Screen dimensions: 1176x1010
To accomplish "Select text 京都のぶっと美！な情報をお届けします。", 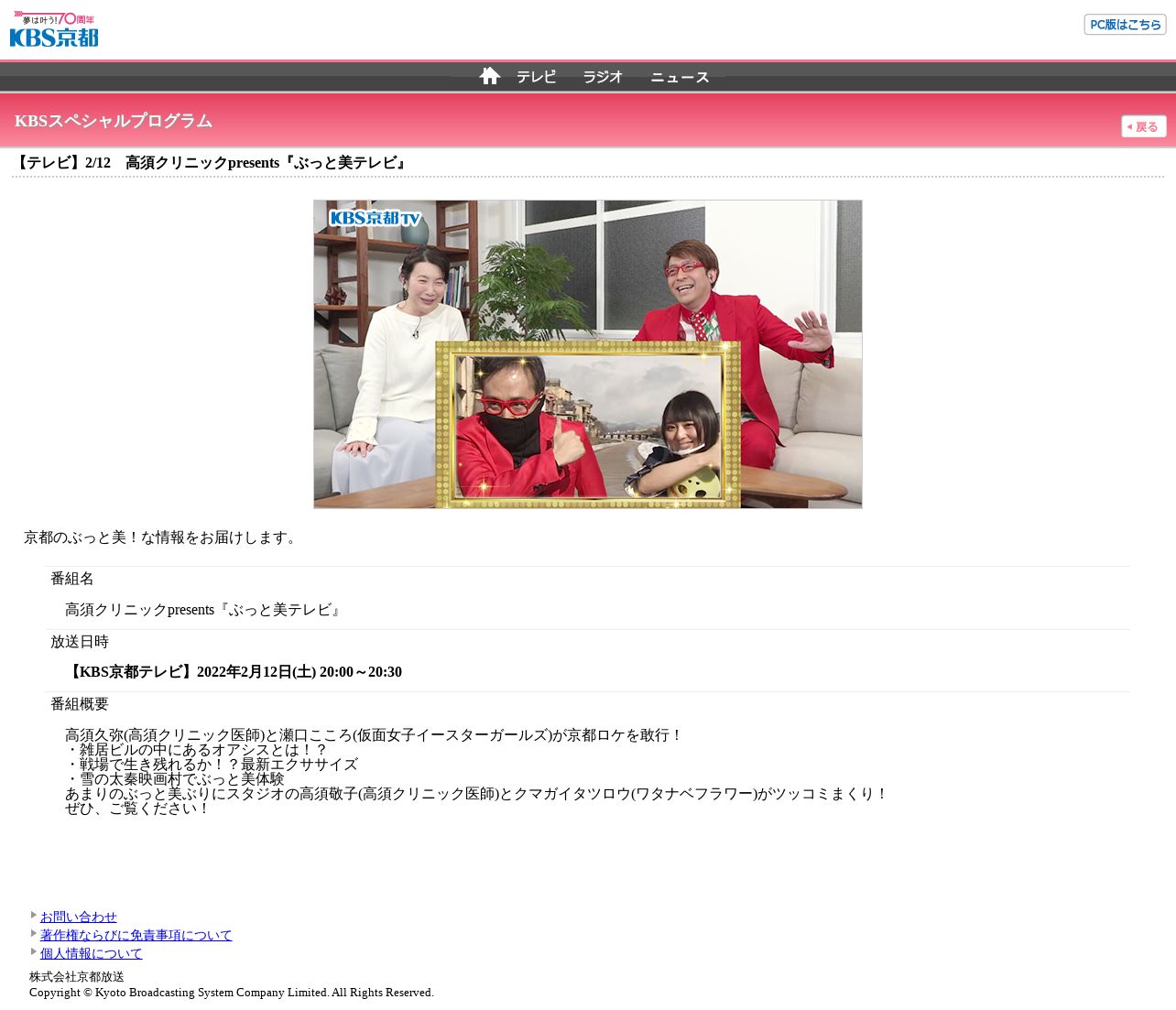I will coord(163,538).
